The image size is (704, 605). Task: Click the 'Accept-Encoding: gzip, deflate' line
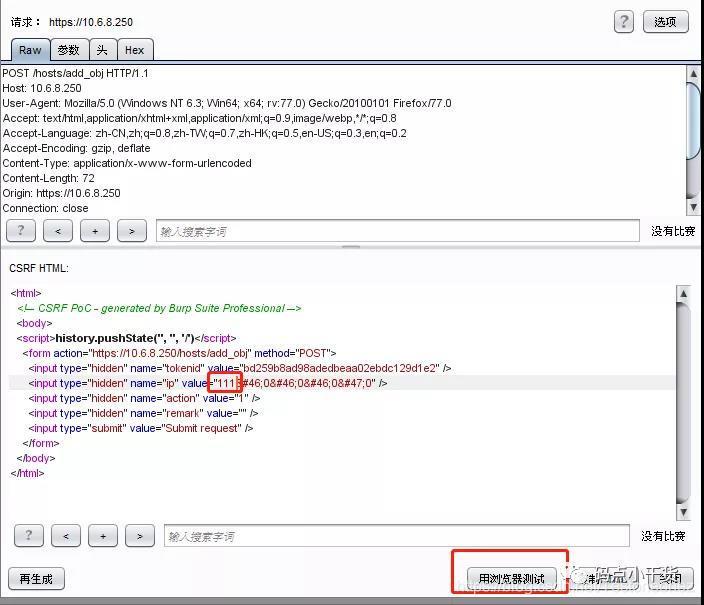click(76, 148)
